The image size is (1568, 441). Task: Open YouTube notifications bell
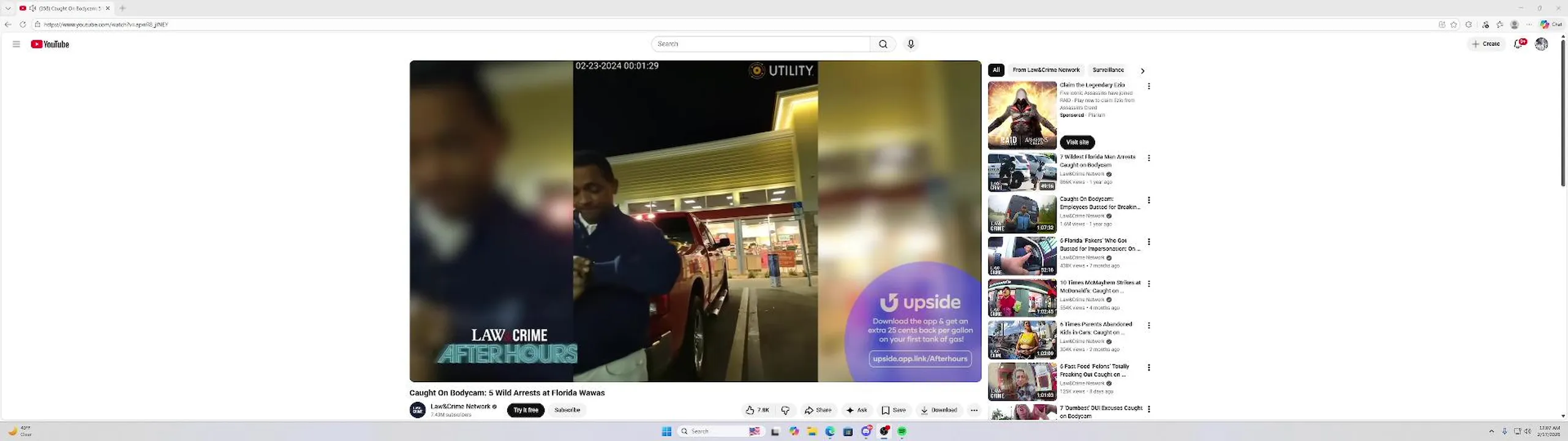tap(1519, 43)
